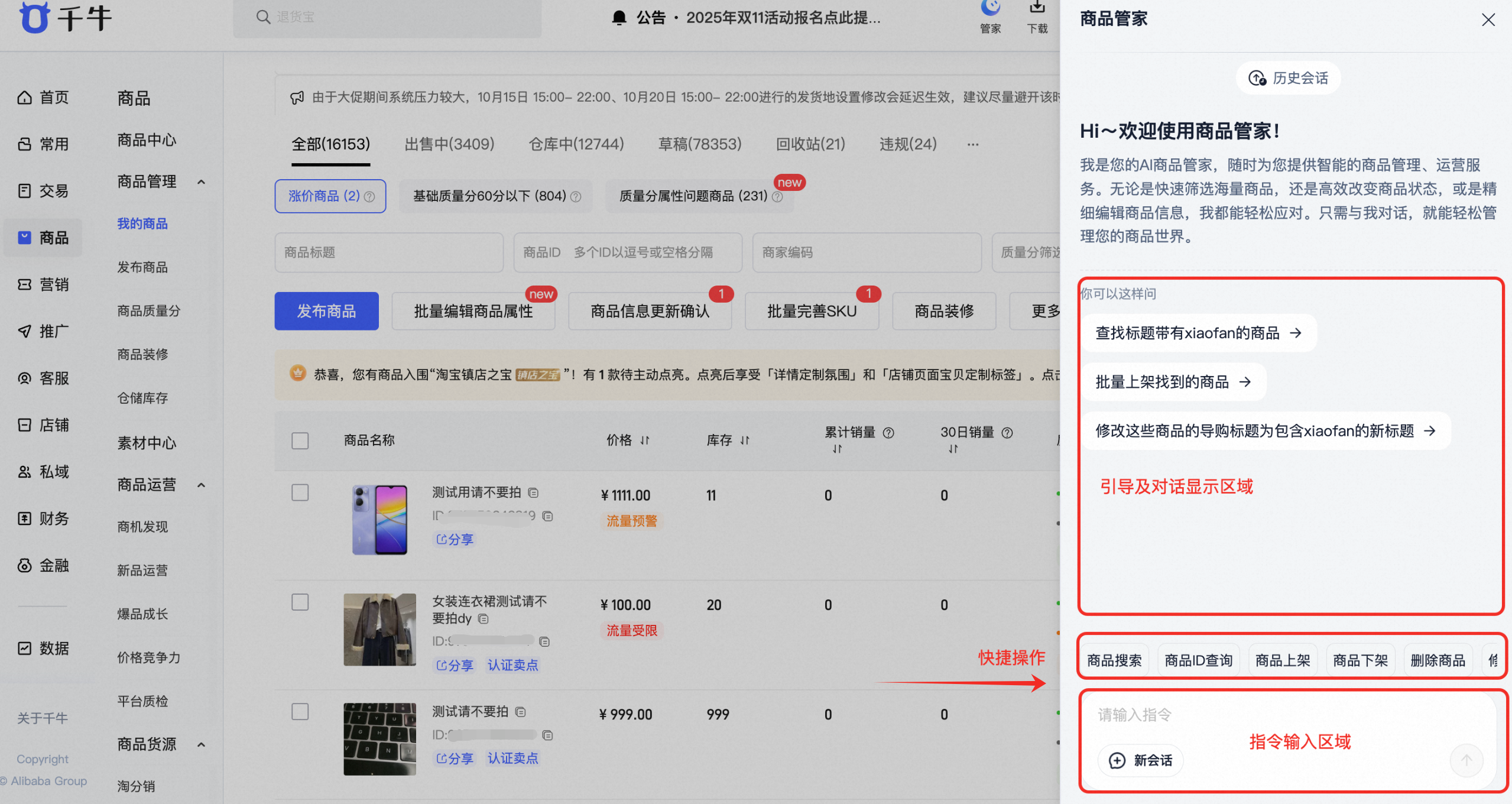This screenshot has height=804, width=1512.
Task: Open 营销 in sidebar
Action: click(43, 284)
